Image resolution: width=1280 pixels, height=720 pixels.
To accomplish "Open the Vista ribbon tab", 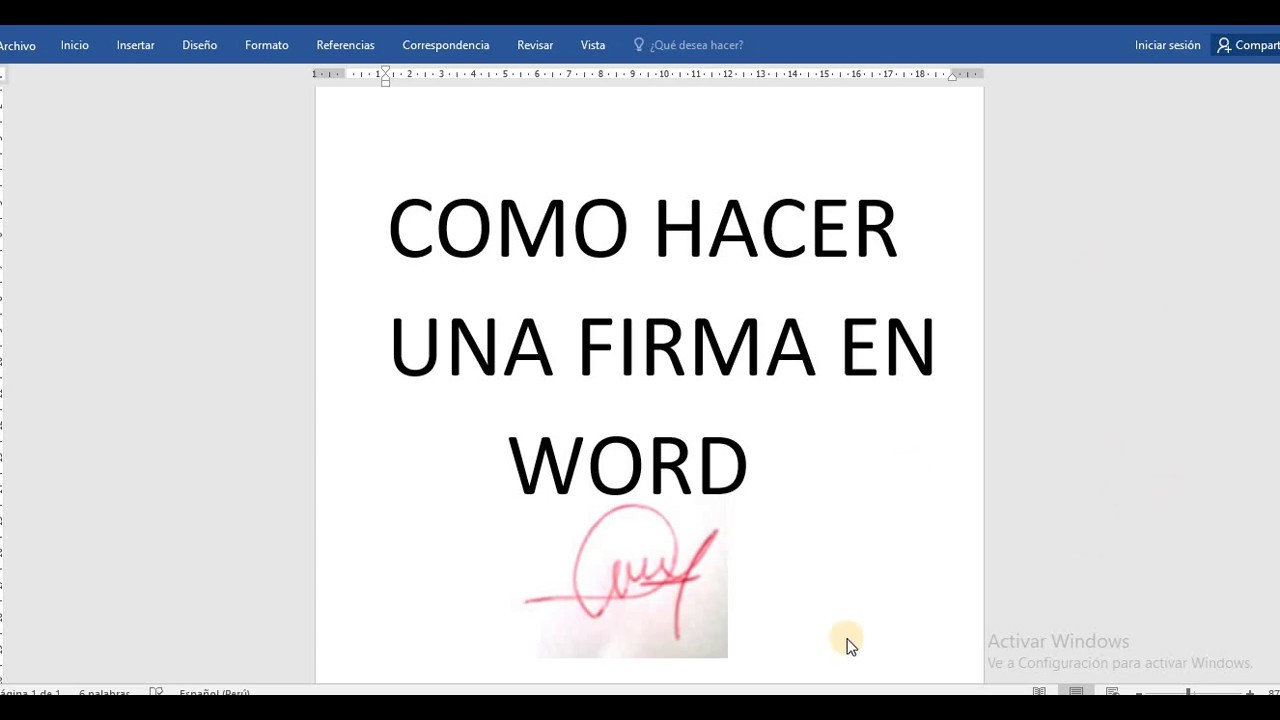I will click(593, 45).
